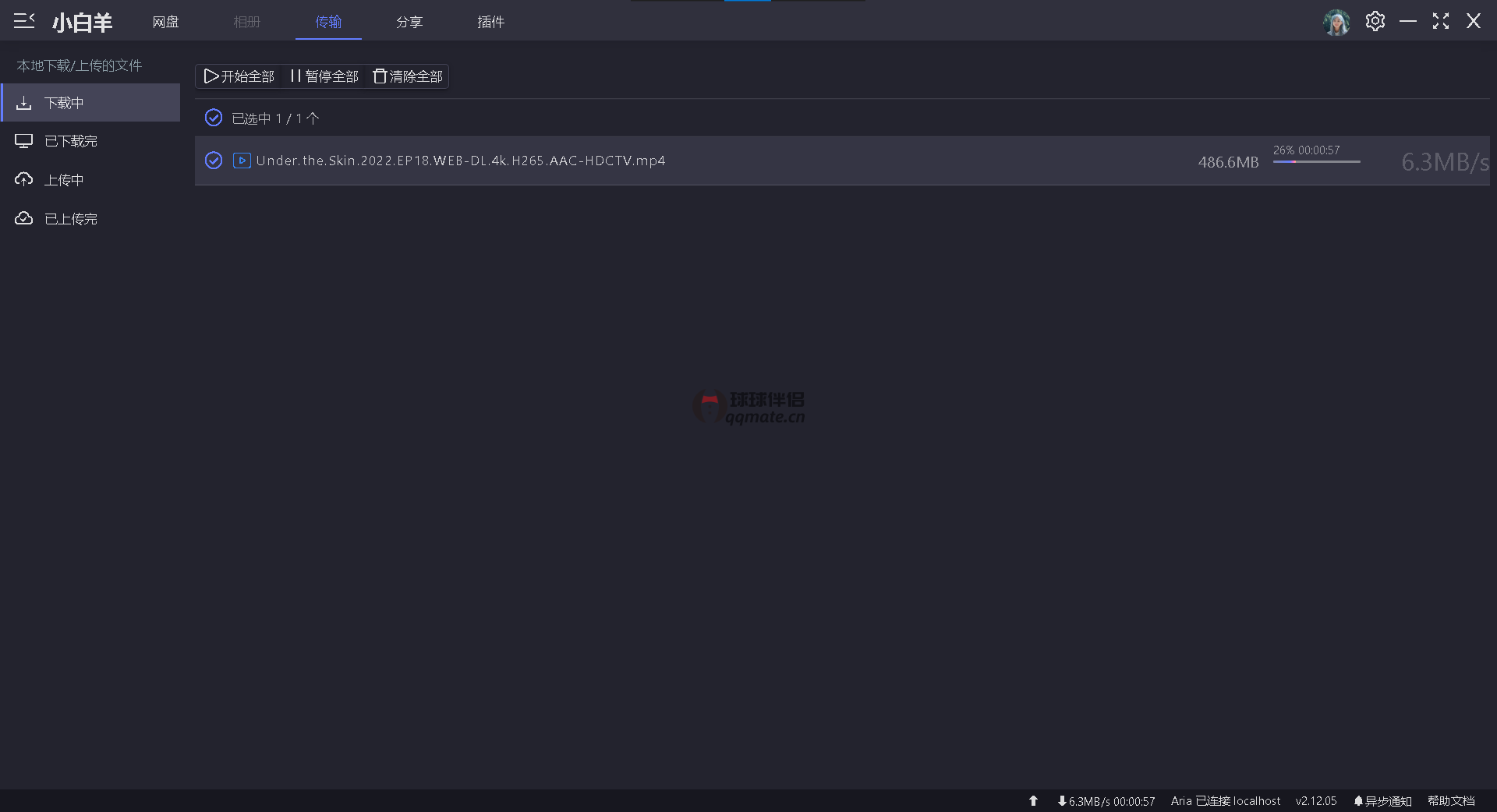The image size is (1497, 812).
Task: Collapse the sidebar with the hamburger icon
Action: pos(24,21)
